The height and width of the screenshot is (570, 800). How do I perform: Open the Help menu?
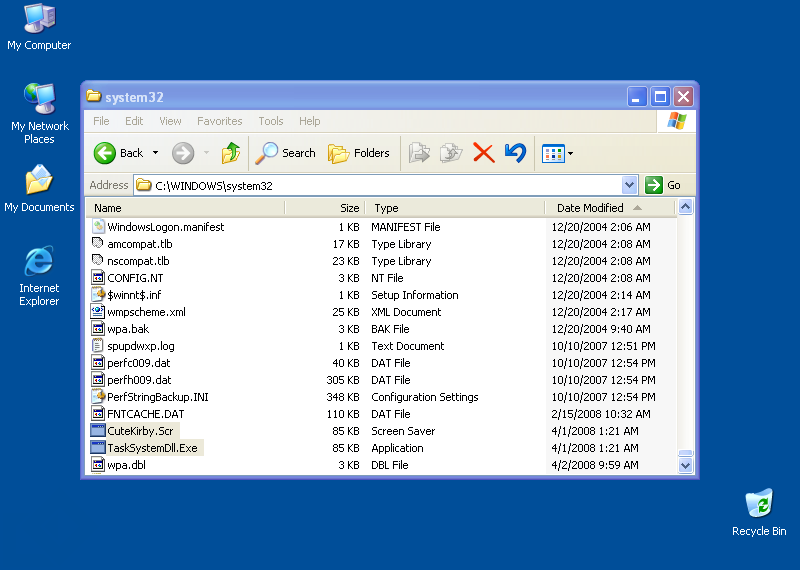coord(310,121)
